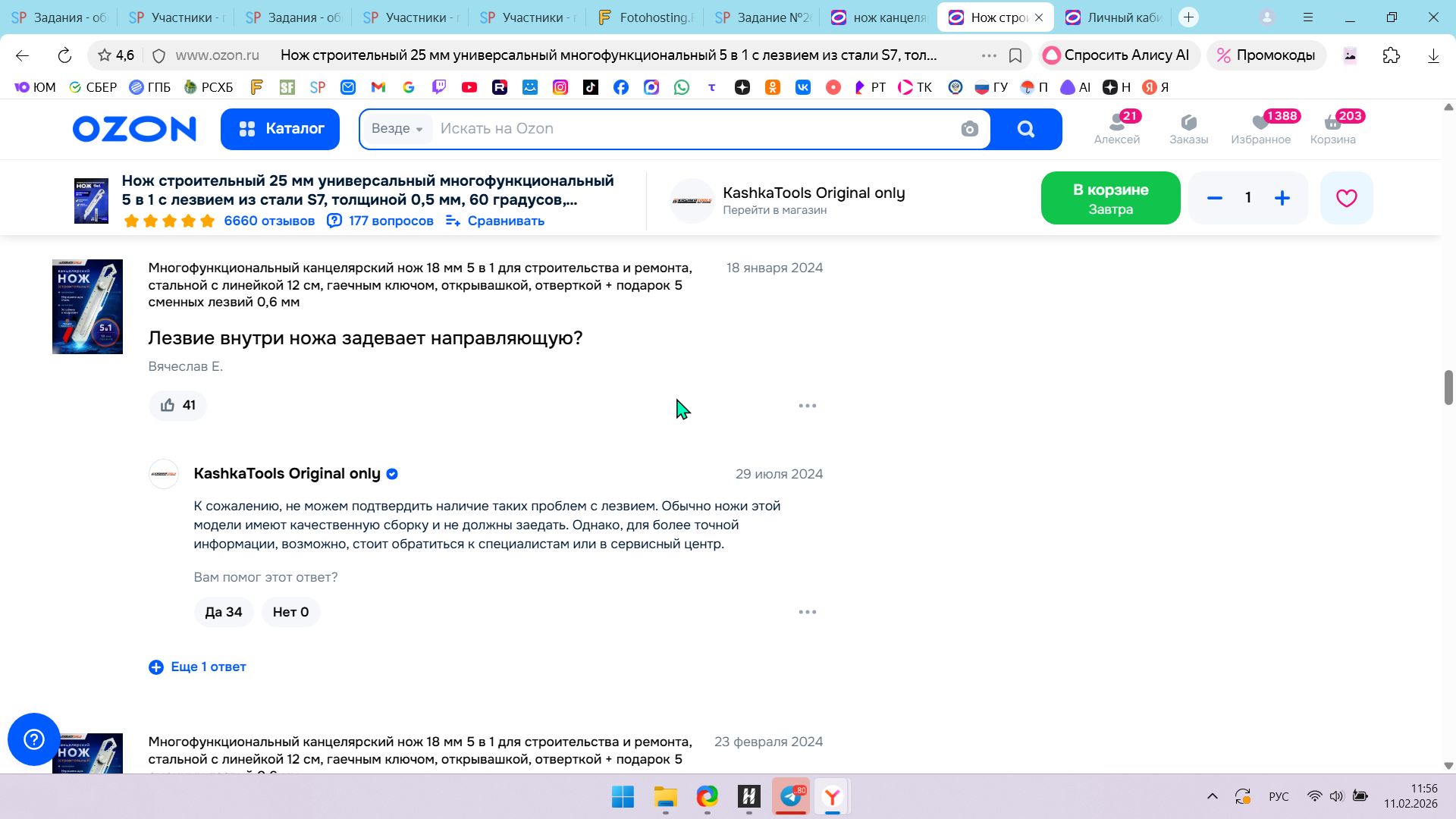Open the Избранное favorites icon

(1260, 127)
